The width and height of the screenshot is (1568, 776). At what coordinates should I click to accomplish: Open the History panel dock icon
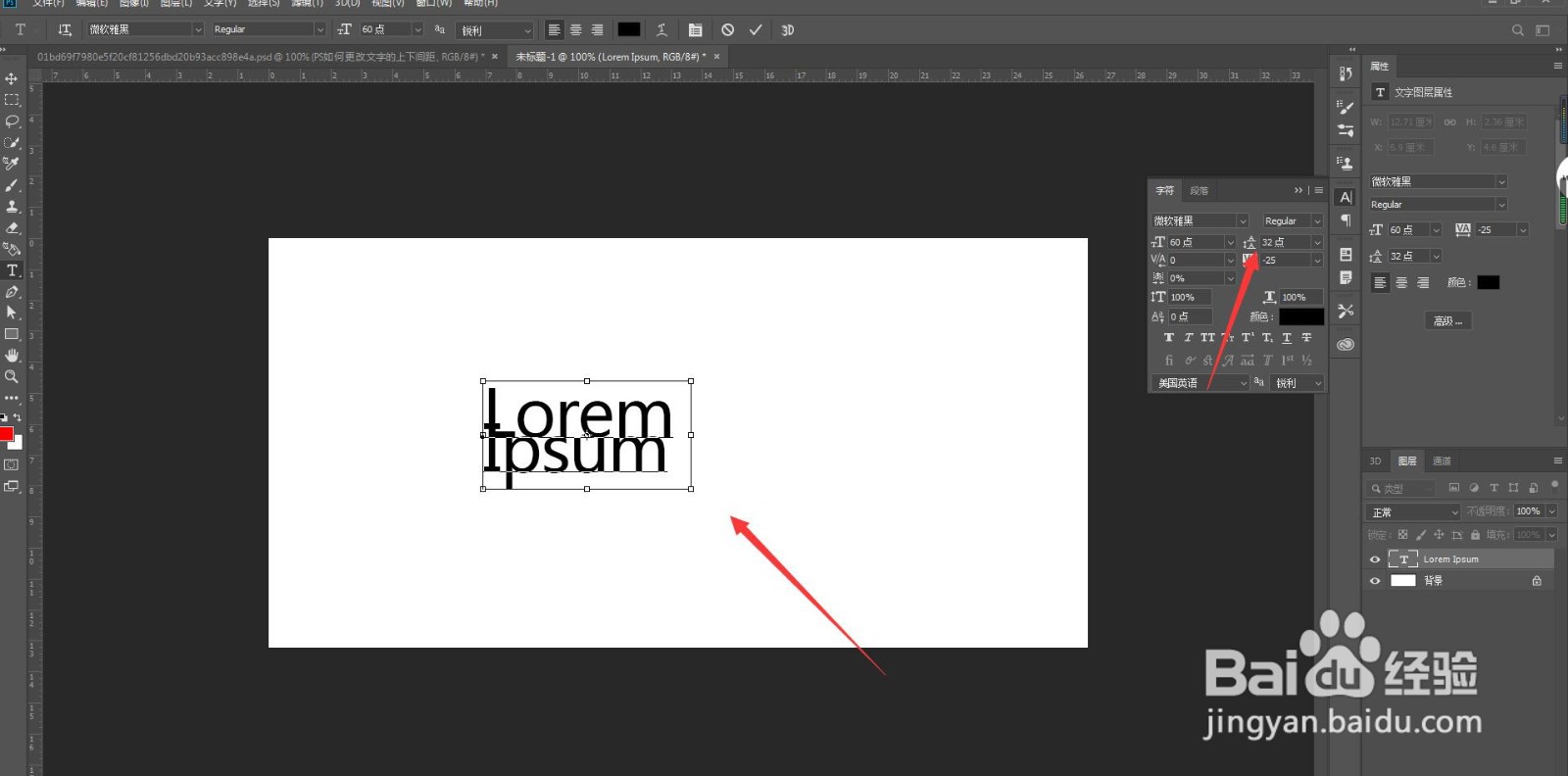pyautogui.click(x=1346, y=73)
